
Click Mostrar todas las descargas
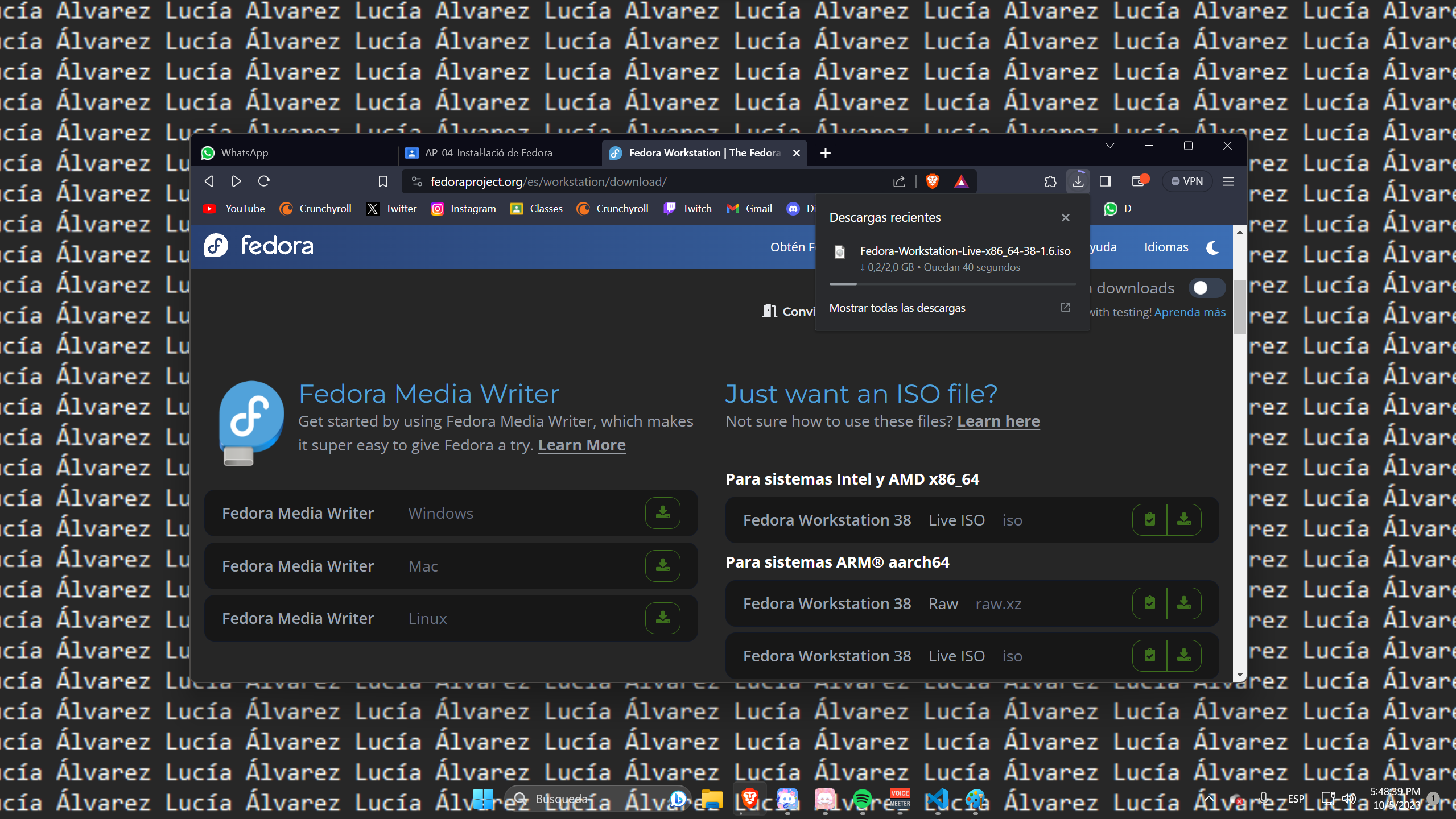[x=897, y=308]
